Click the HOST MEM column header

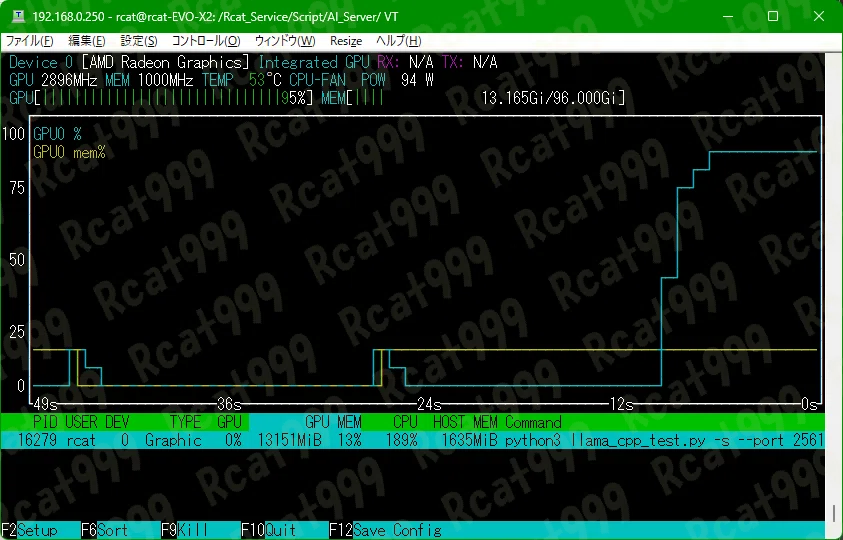(x=465, y=422)
